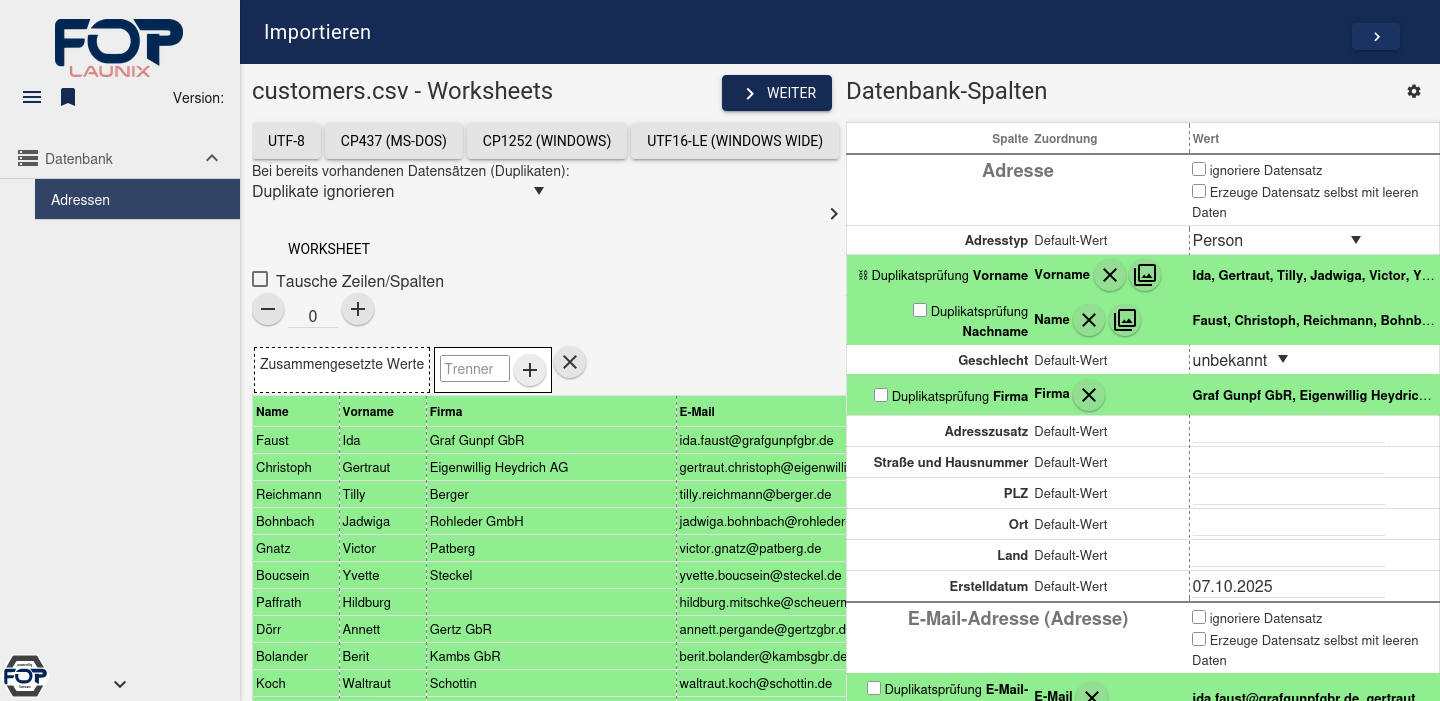Switch to the WORKSHEET tab
The image size is (1440, 701).
tap(329, 249)
